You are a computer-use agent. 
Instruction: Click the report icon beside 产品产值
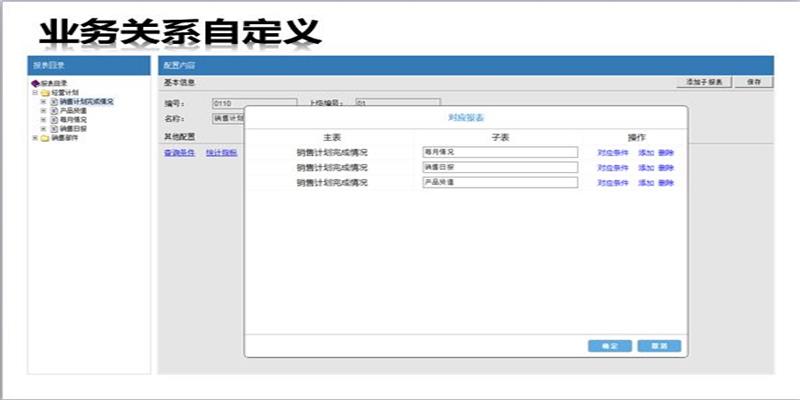(x=54, y=110)
